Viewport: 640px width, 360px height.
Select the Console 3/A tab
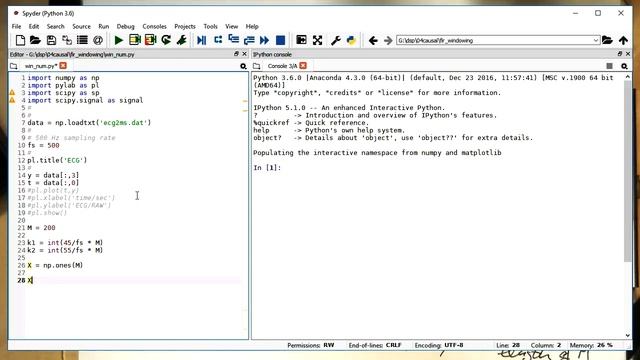click(282, 66)
